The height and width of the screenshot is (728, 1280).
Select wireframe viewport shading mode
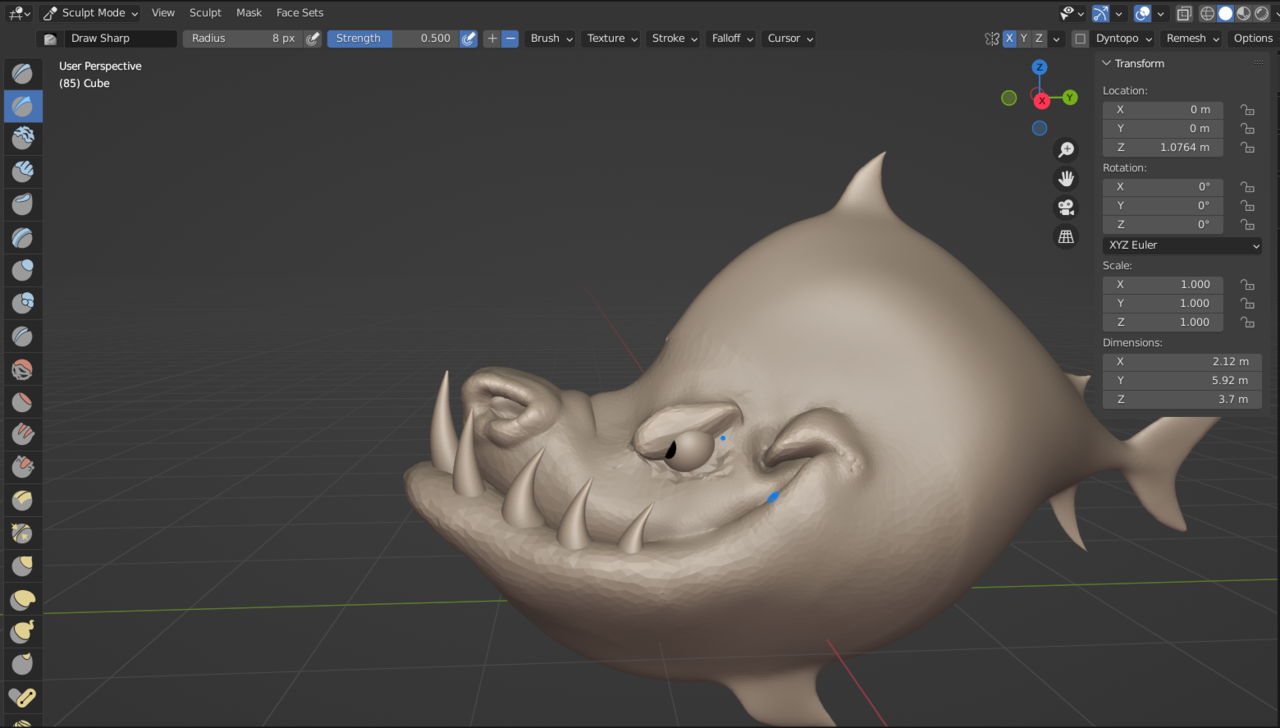1207,13
